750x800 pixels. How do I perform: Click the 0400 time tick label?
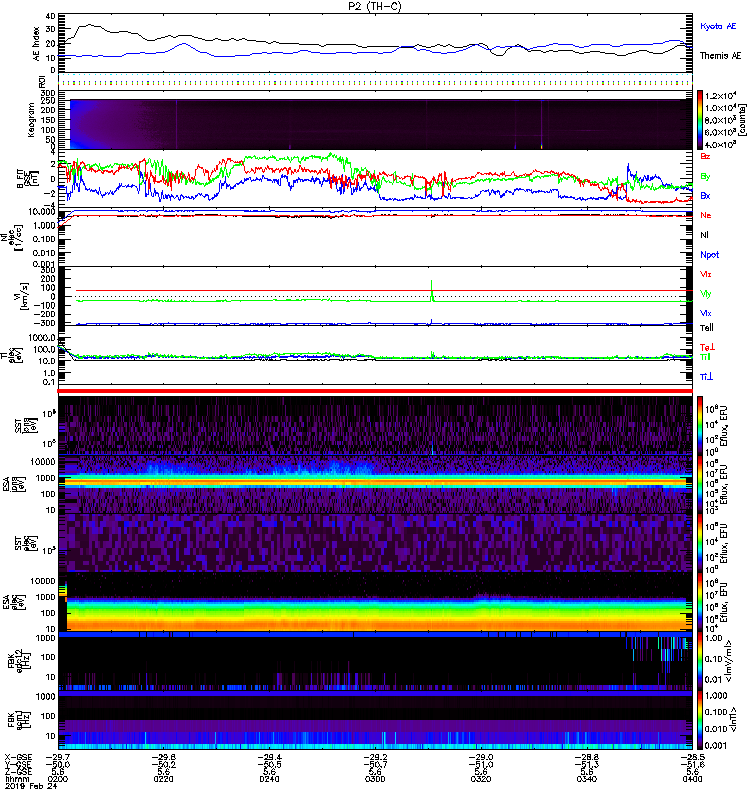(x=692, y=779)
